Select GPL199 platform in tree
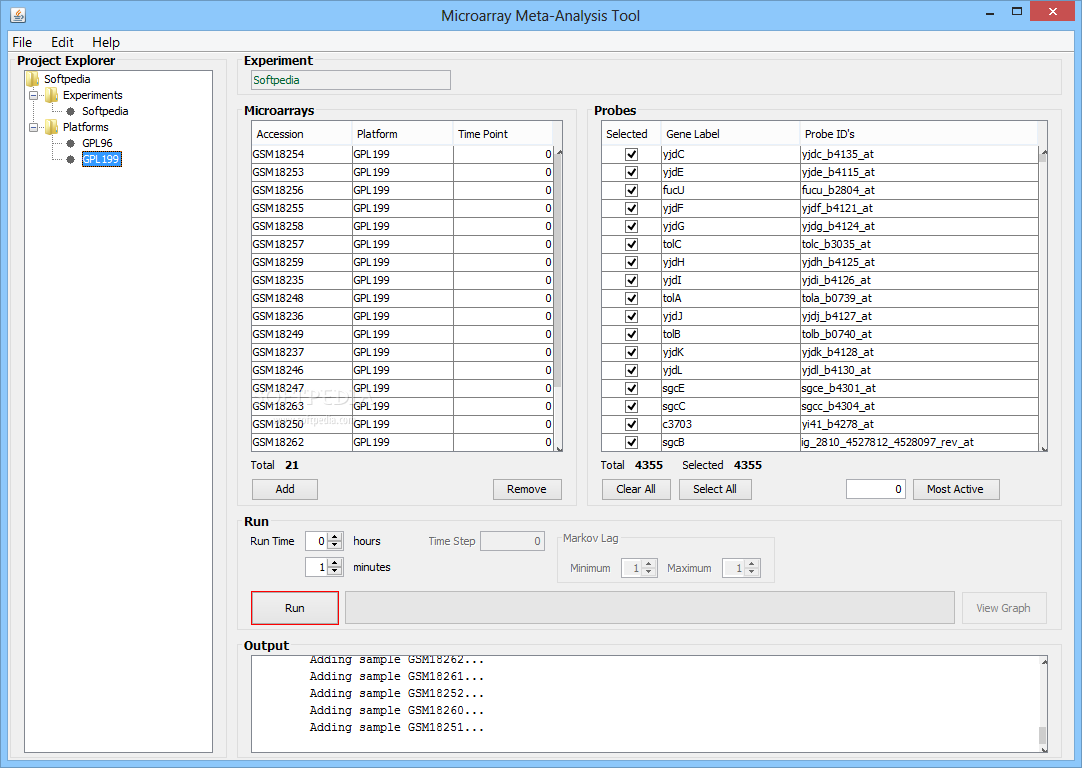Image resolution: width=1082 pixels, height=768 pixels. pos(101,159)
